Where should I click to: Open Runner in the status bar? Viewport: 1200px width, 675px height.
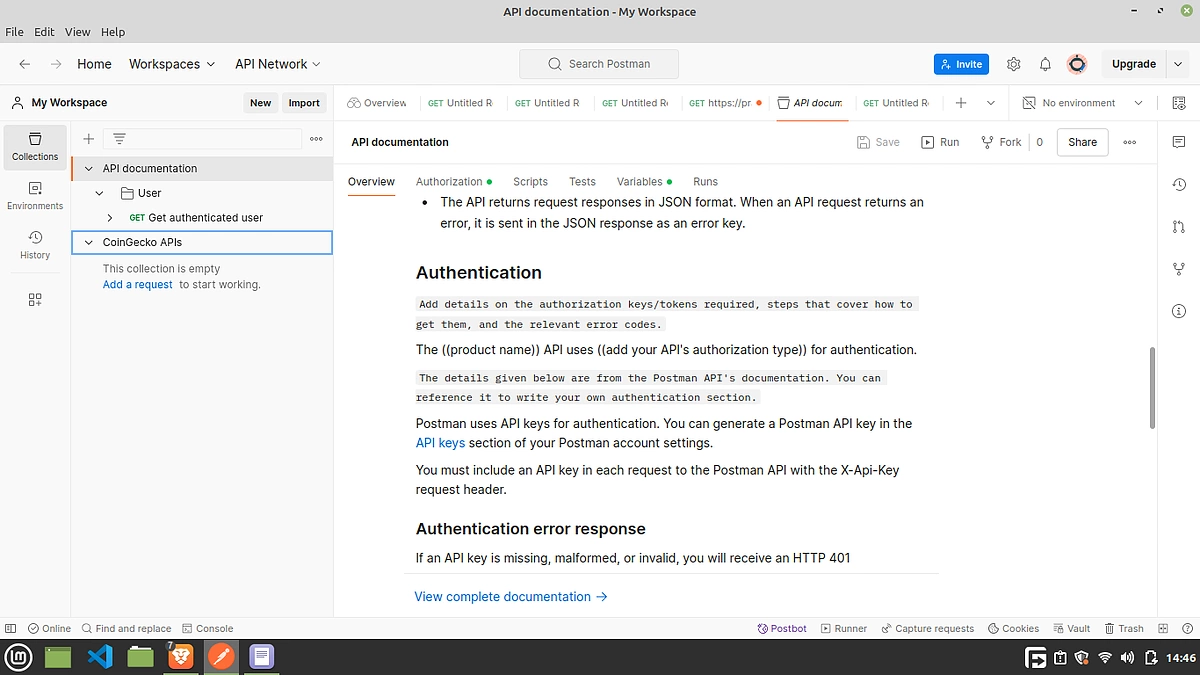(844, 628)
